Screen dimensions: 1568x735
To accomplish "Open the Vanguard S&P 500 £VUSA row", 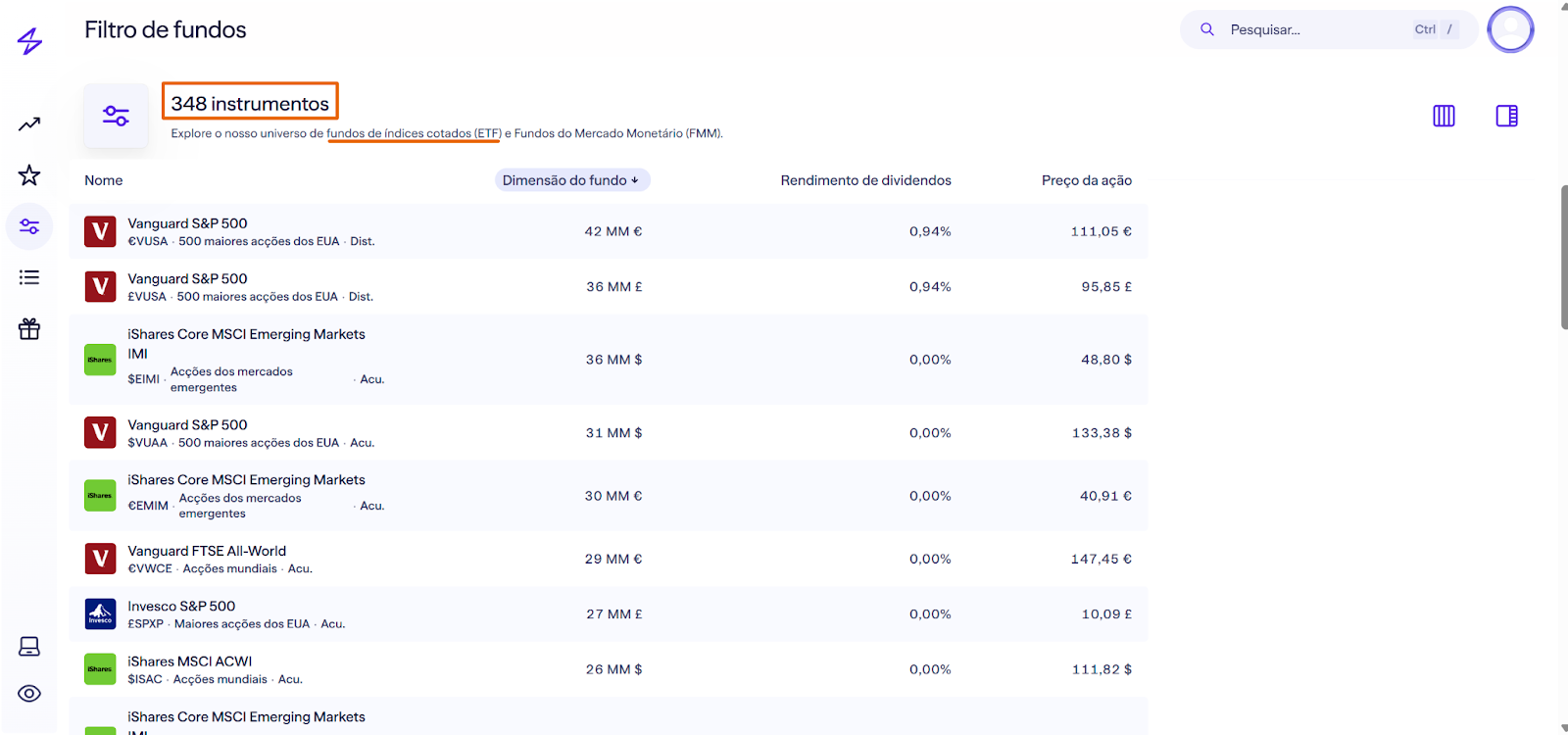I will tap(608, 287).
